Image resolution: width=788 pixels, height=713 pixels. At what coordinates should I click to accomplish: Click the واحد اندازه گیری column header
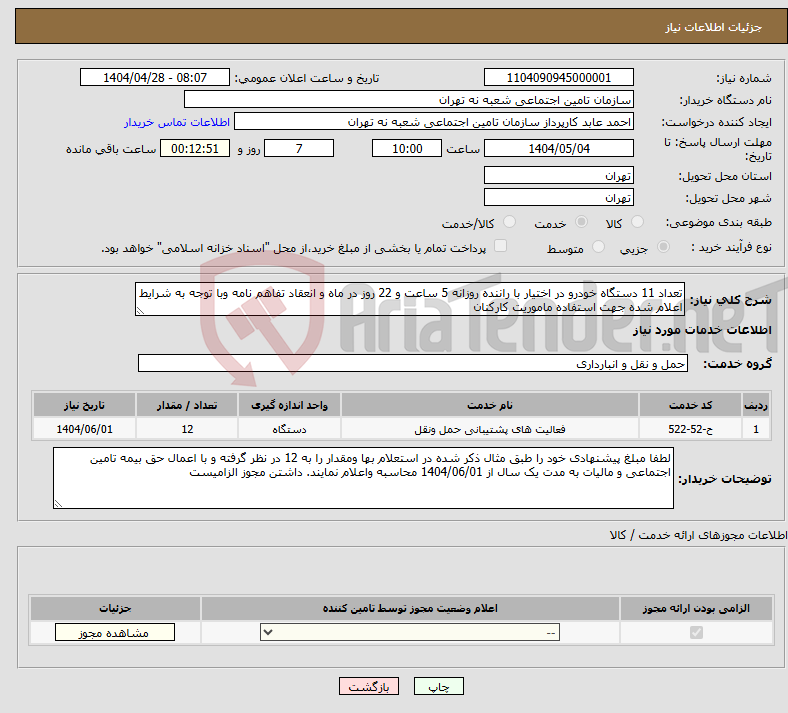289,405
